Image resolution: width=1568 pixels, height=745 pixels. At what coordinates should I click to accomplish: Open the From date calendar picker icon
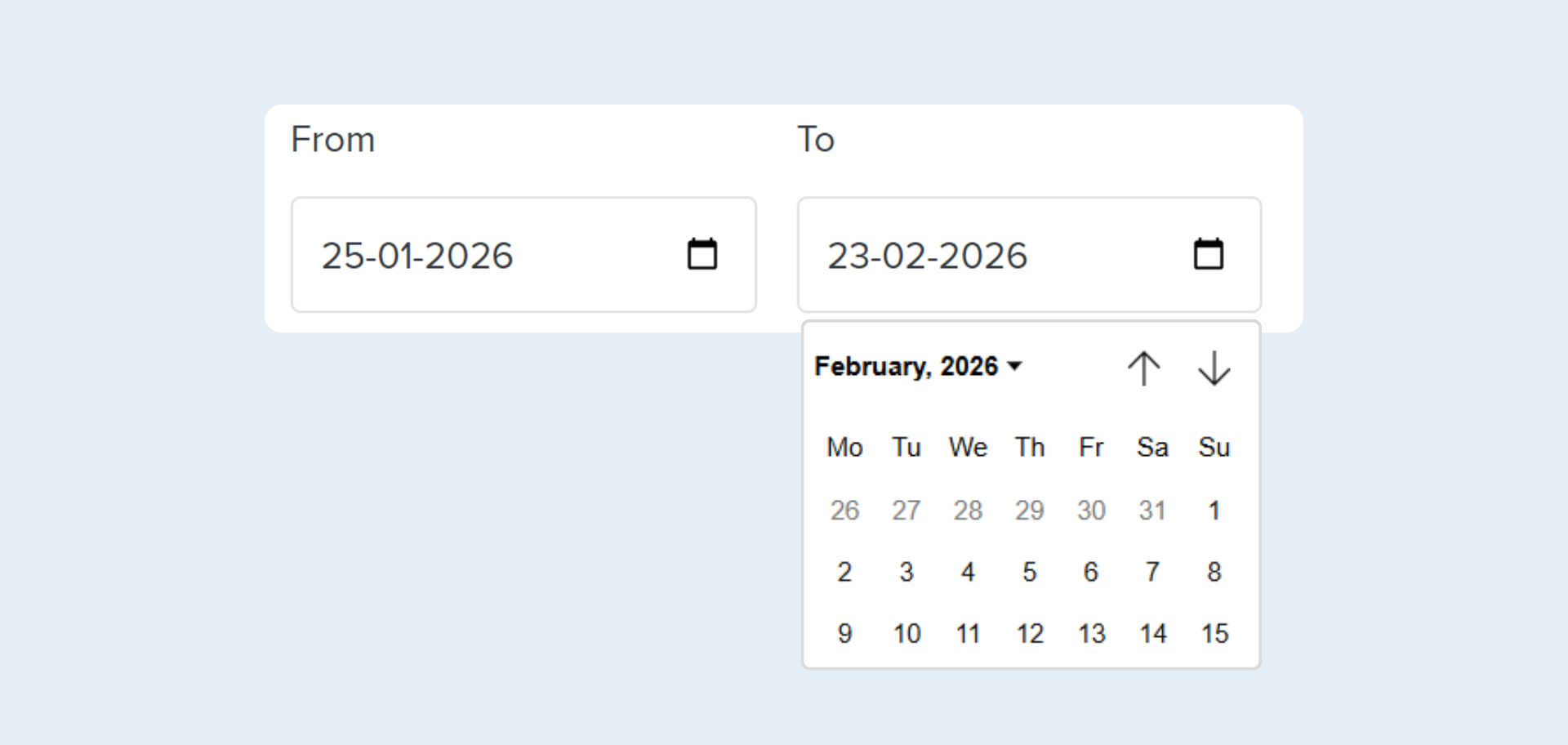coord(702,254)
